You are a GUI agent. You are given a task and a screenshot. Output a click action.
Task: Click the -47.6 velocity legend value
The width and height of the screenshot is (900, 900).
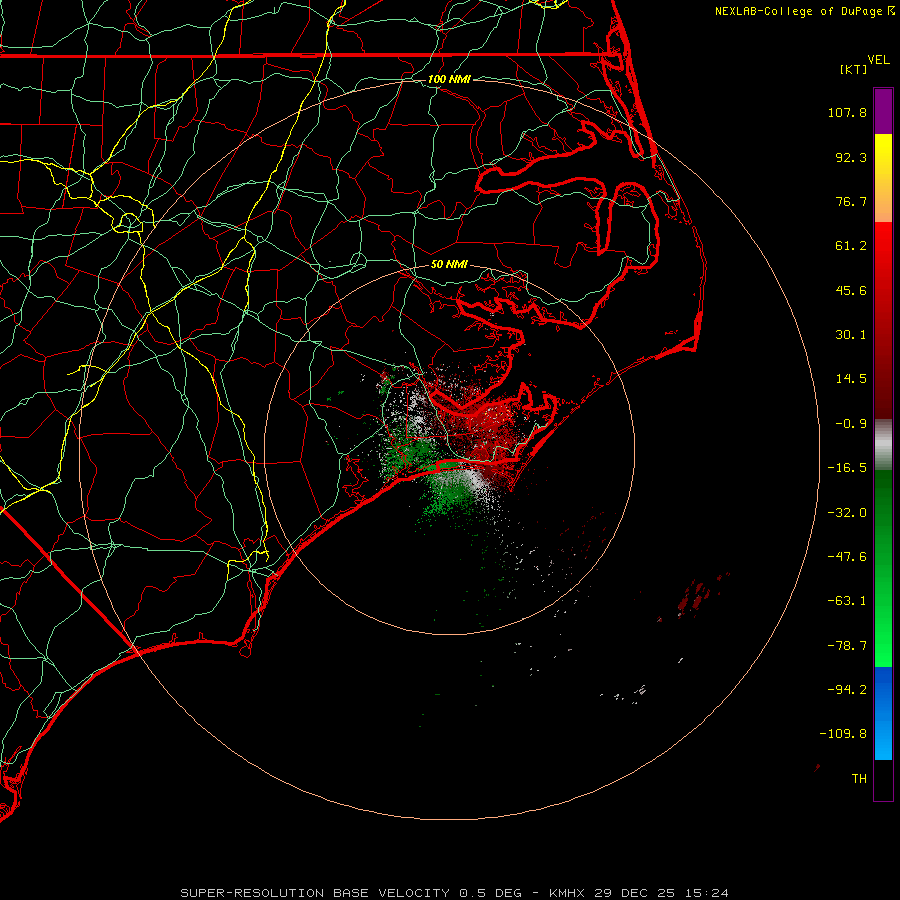[847, 557]
